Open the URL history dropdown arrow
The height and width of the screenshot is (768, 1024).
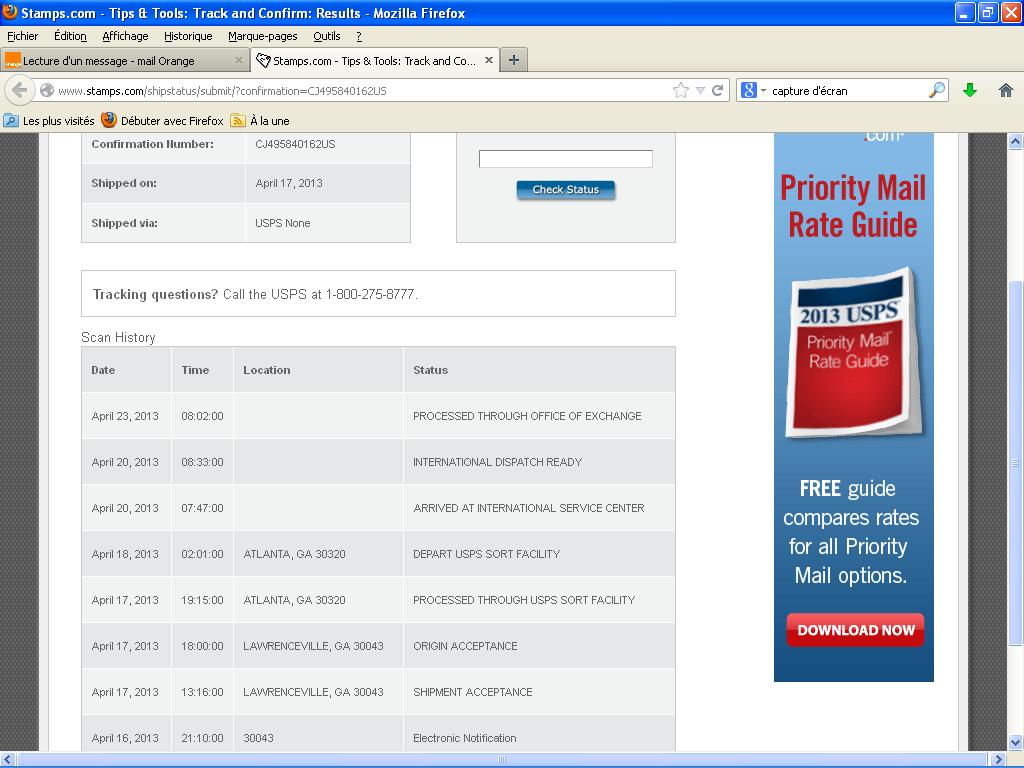700,90
